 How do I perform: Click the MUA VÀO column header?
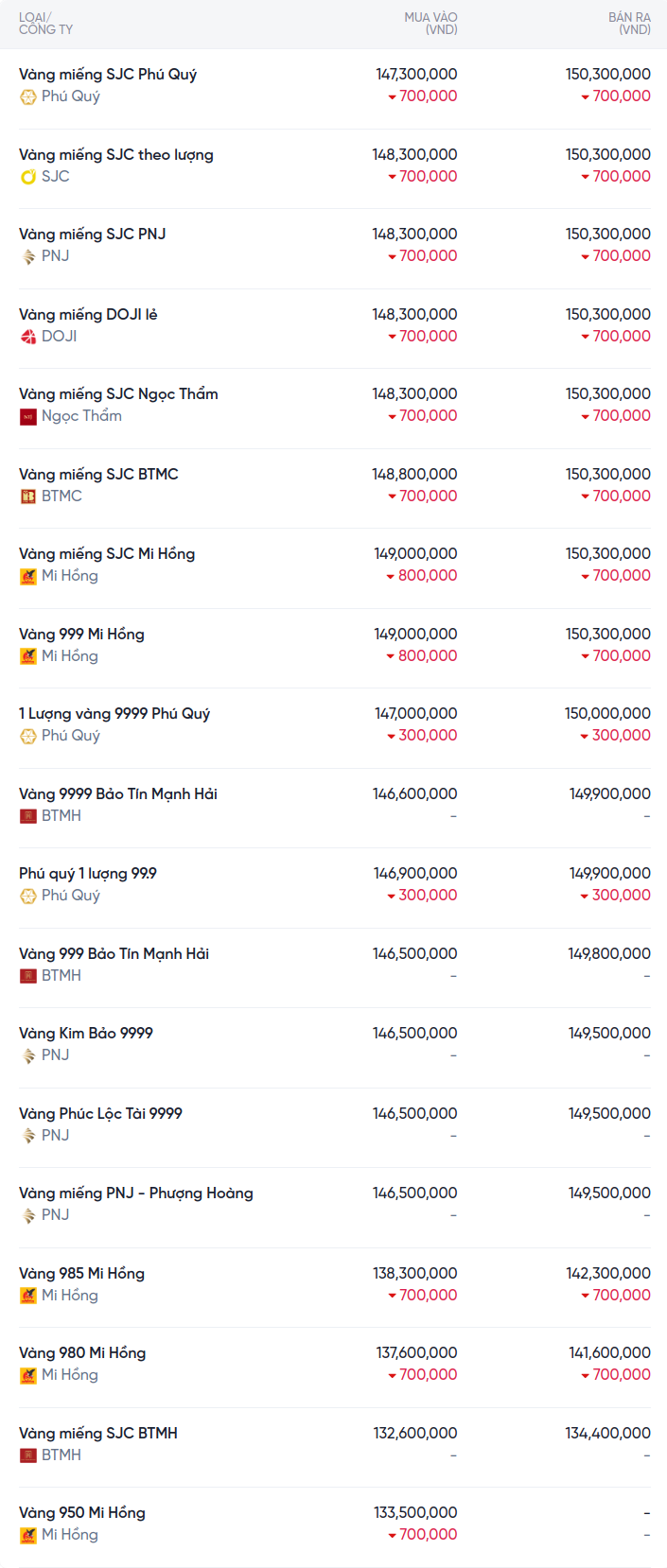(430, 24)
